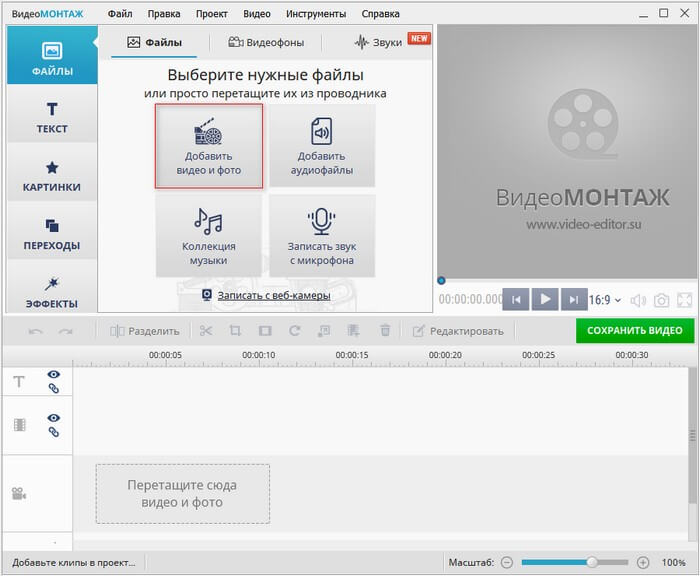Switch to the Звуки tab
This screenshot has width=700, height=576.
click(379, 42)
